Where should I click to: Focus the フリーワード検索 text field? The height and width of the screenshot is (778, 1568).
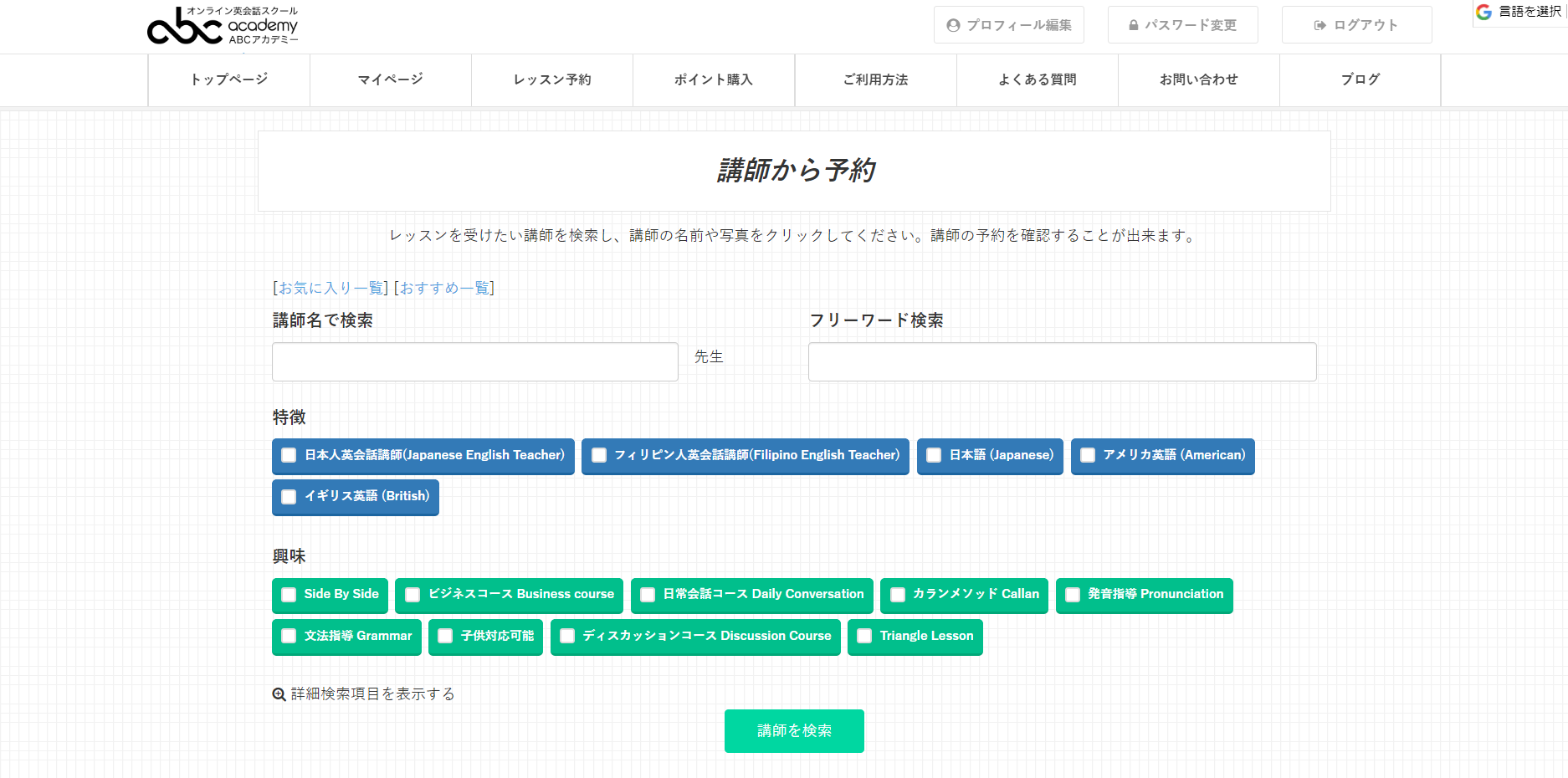tap(1062, 361)
